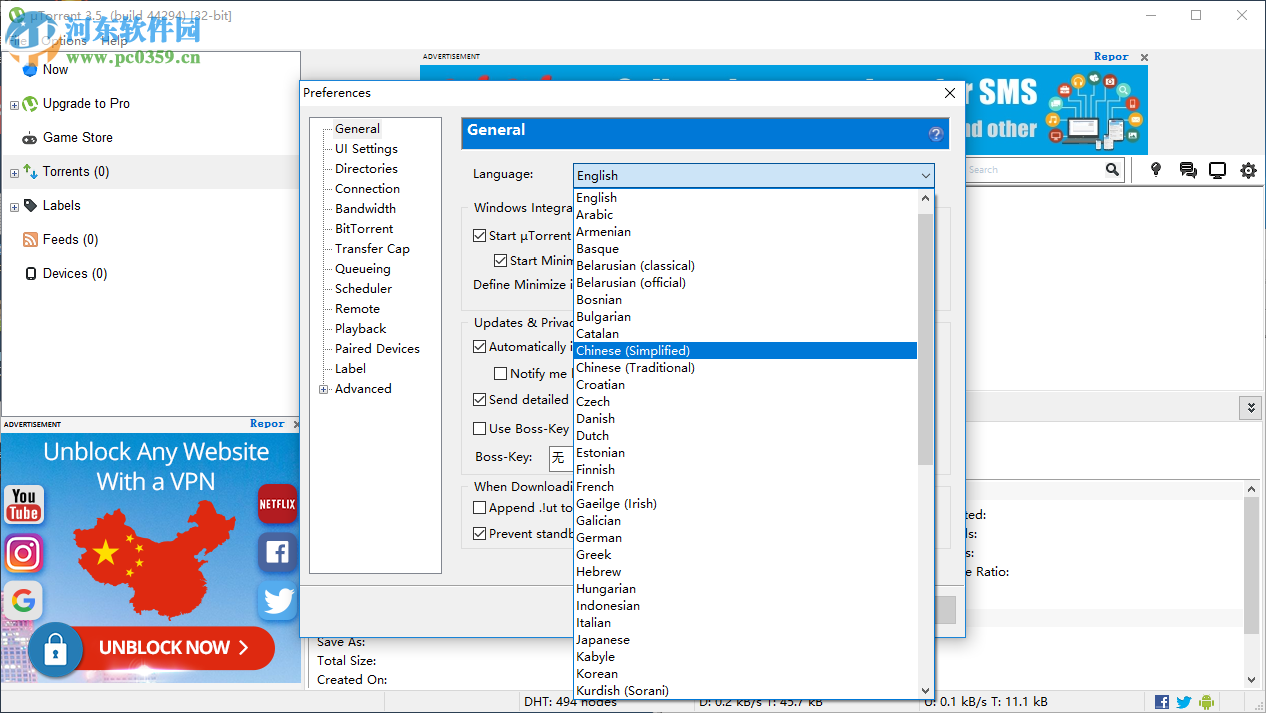Open the Upgrade to Pro sidebar item

86,103
